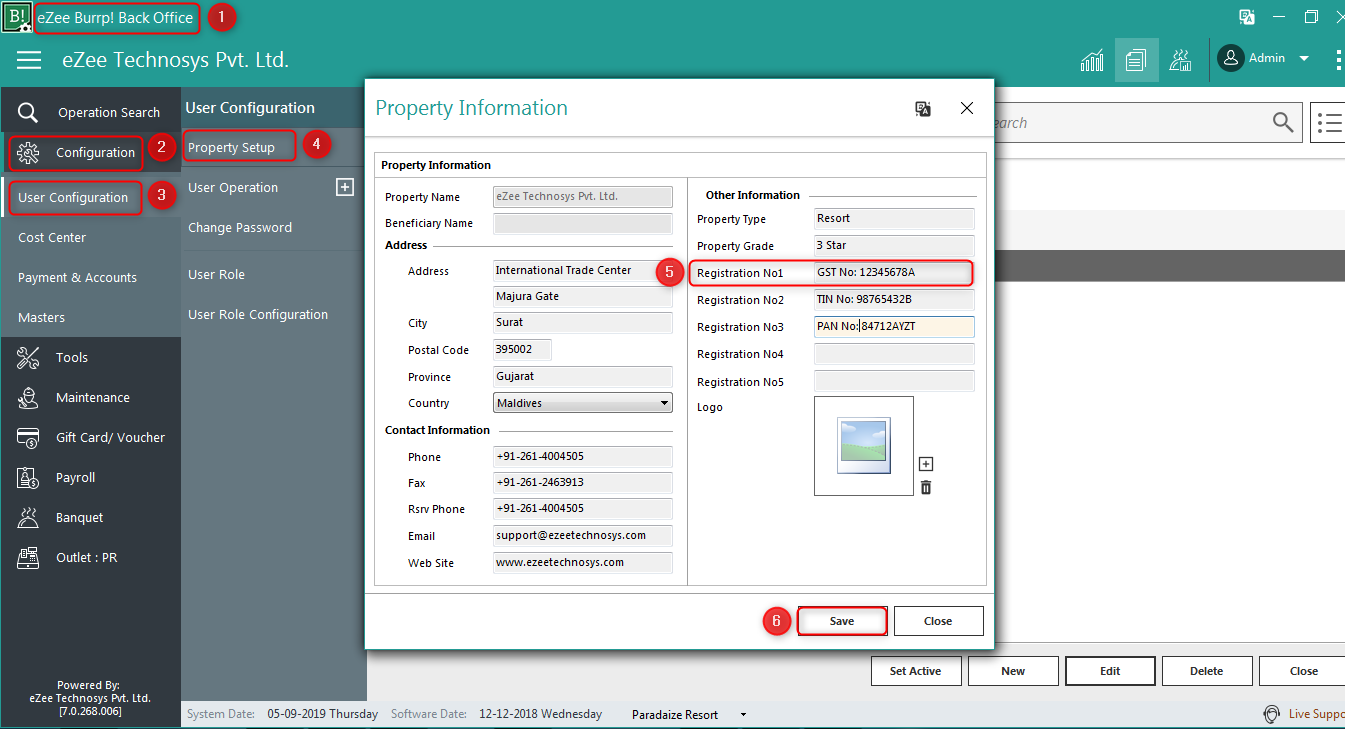Click the Gift Card/Voucher icon
The width and height of the screenshot is (1345, 729).
point(28,437)
